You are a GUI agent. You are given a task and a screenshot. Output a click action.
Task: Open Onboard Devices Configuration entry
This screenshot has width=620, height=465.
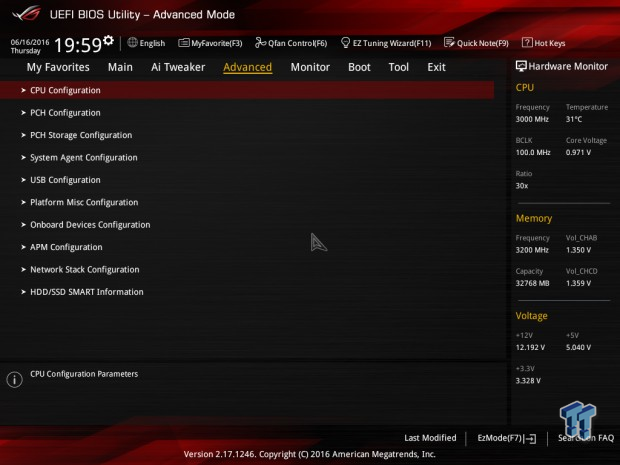click(x=90, y=225)
